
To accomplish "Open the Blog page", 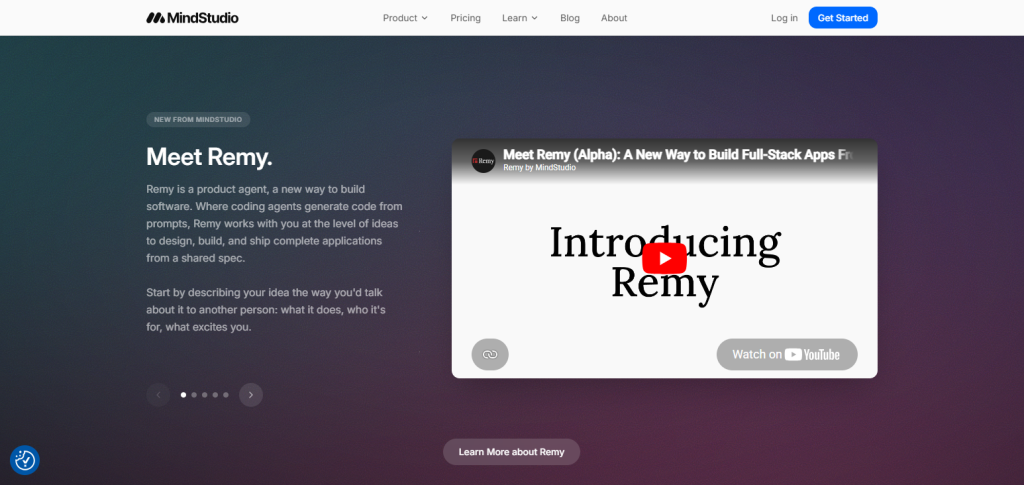I will 570,18.
